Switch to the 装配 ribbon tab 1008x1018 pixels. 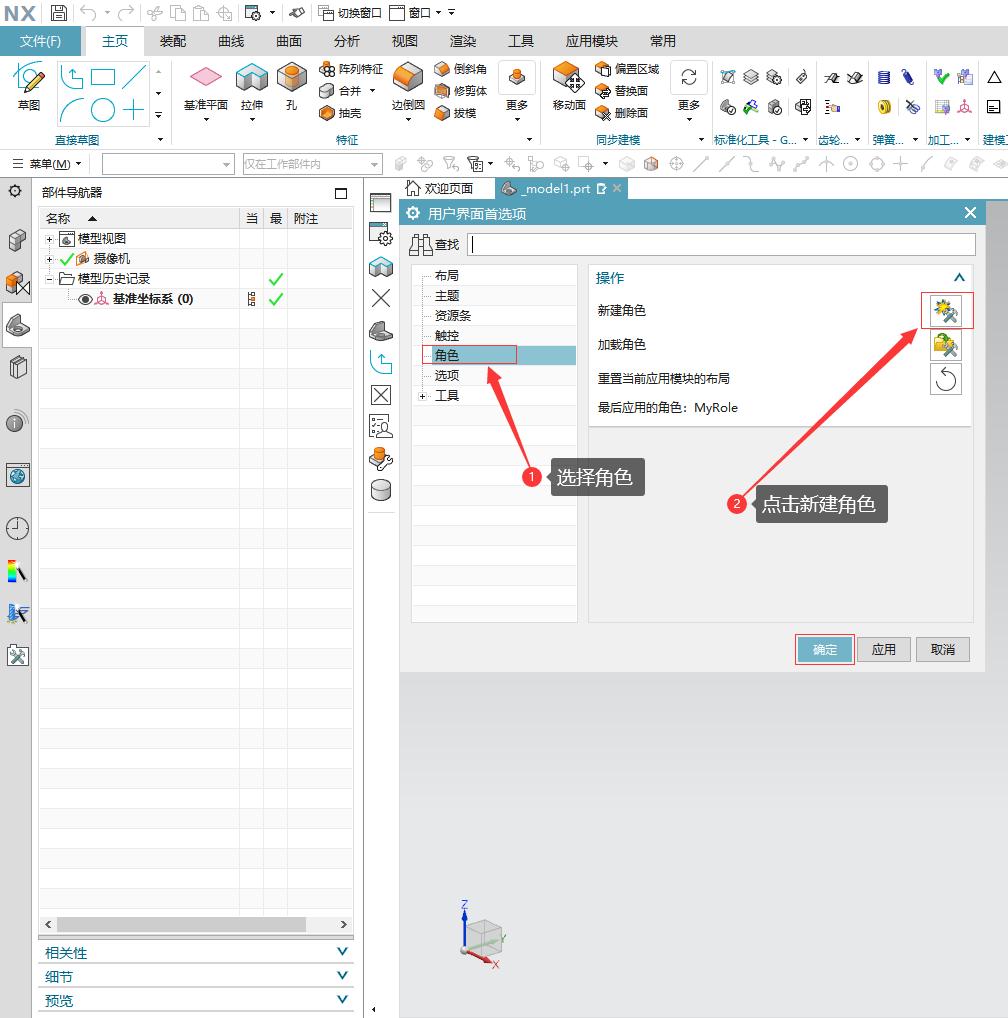(173, 41)
